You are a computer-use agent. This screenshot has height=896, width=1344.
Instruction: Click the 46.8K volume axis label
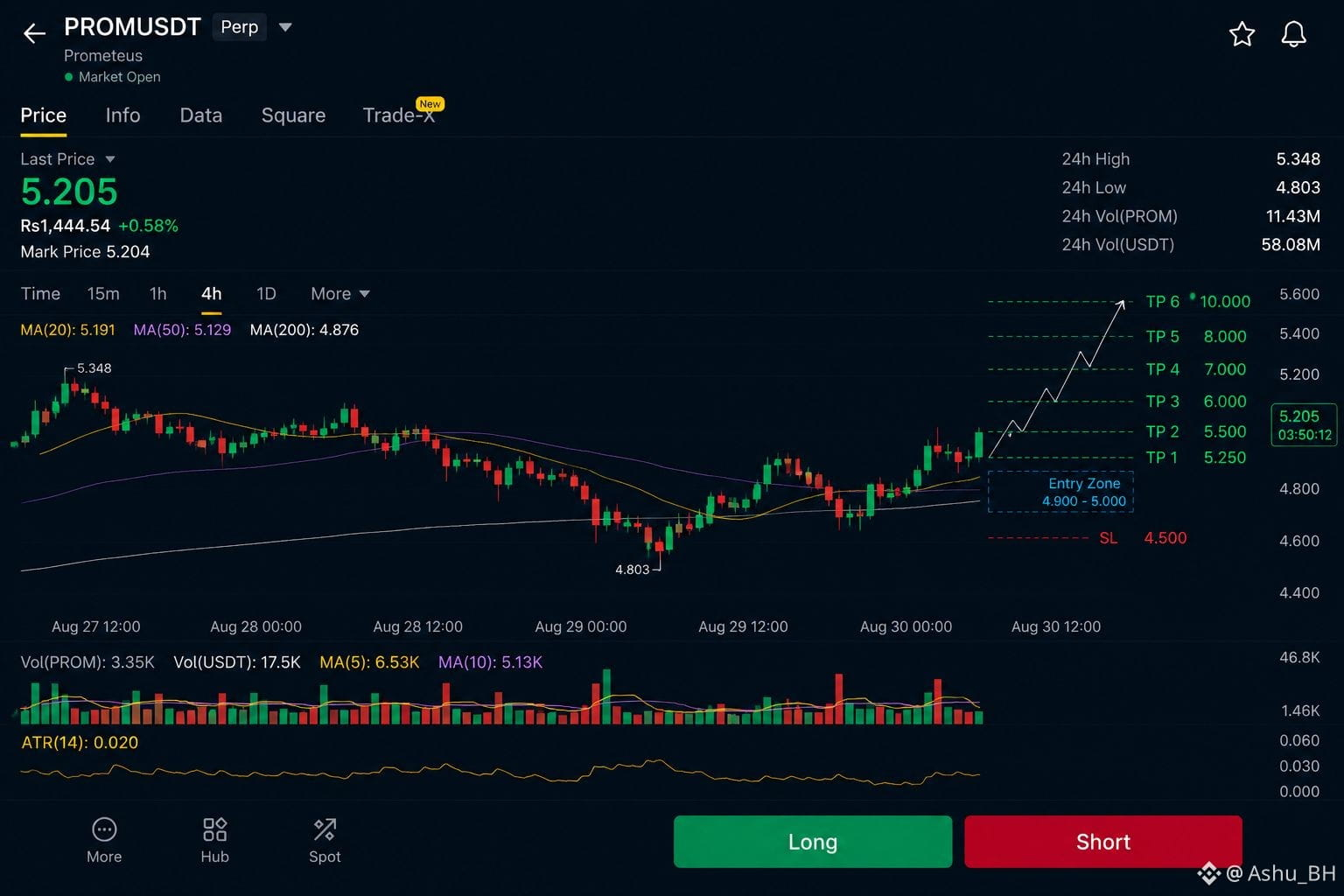coord(1299,657)
